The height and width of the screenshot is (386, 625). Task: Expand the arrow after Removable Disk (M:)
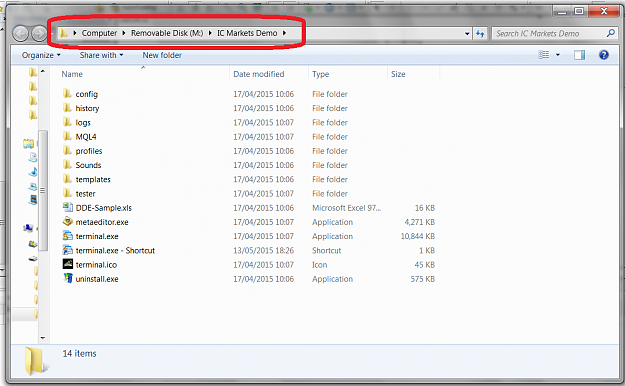point(210,33)
